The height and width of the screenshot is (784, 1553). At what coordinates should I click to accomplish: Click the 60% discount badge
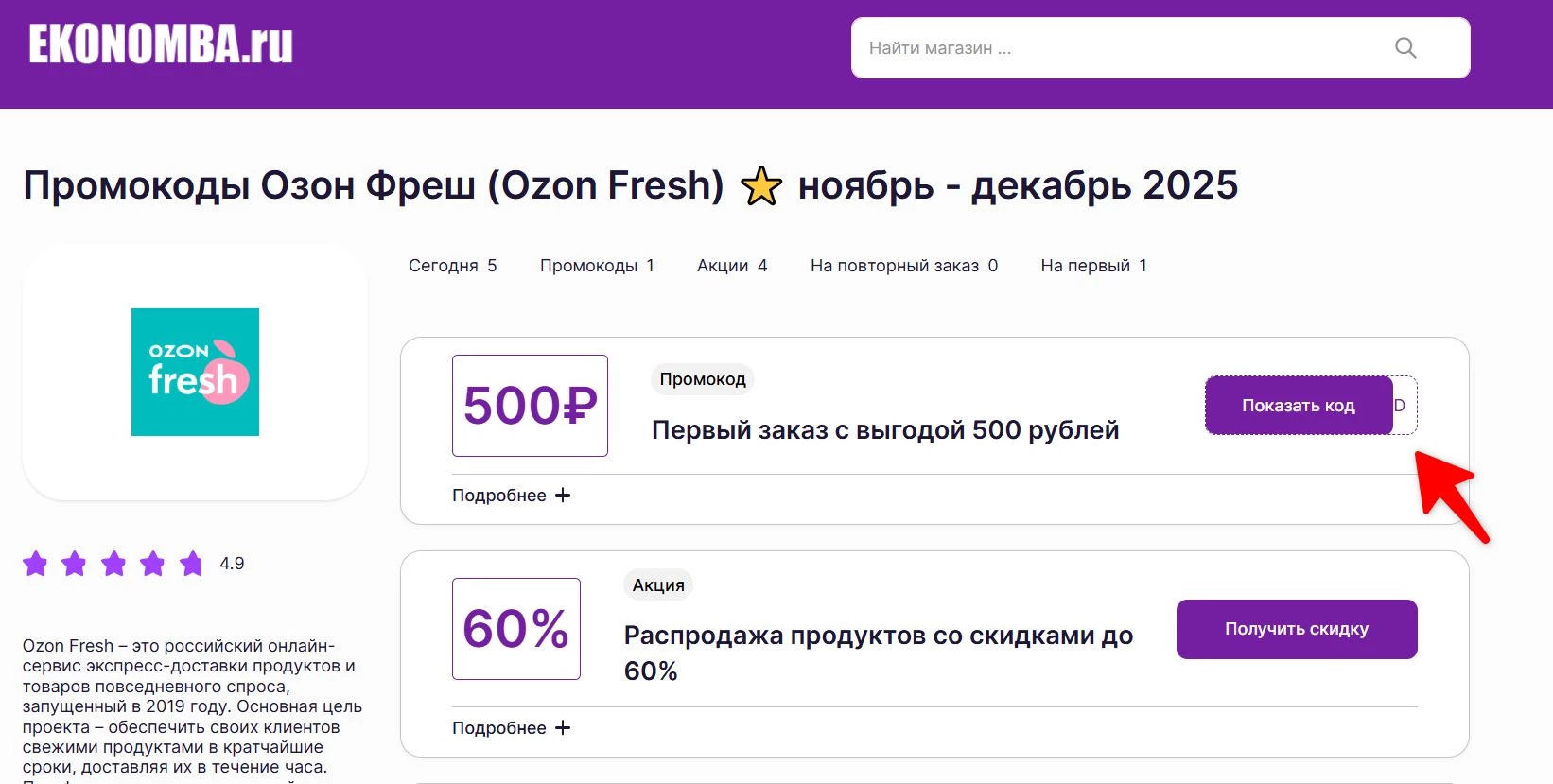(516, 629)
